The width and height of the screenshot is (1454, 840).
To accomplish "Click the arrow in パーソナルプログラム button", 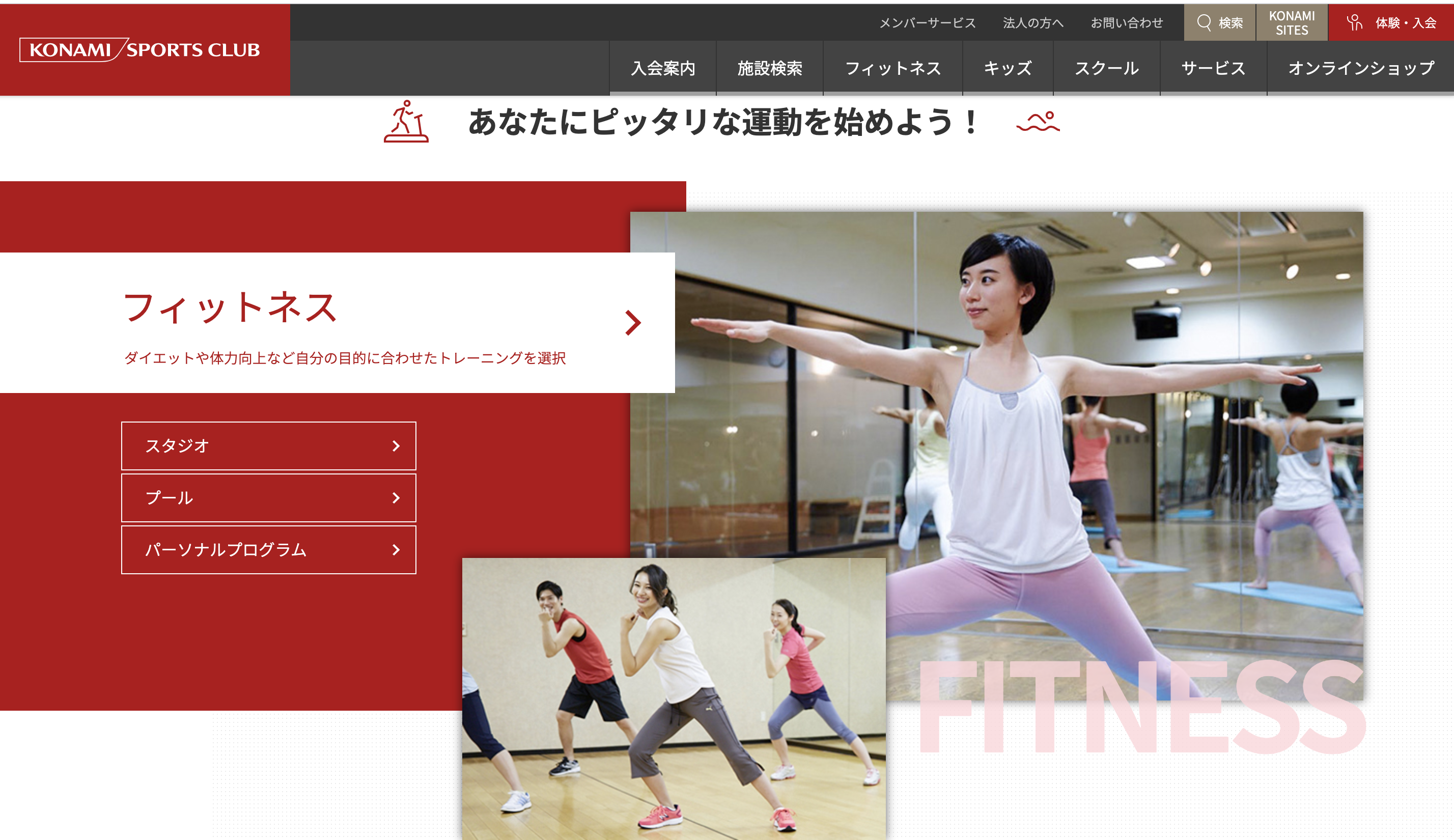I will (396, 549).
